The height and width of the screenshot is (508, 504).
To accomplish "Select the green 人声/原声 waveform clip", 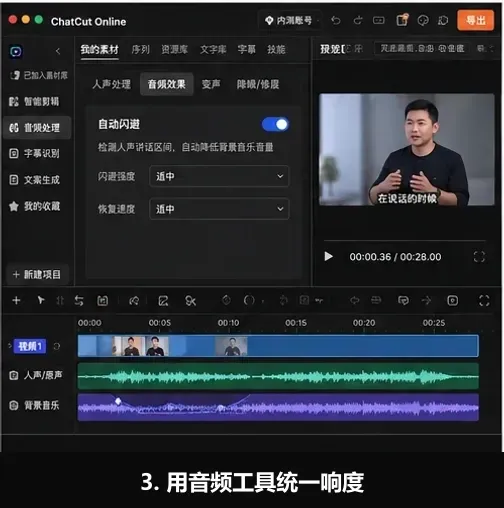I will pyautogui.click(x=278, y=376).
